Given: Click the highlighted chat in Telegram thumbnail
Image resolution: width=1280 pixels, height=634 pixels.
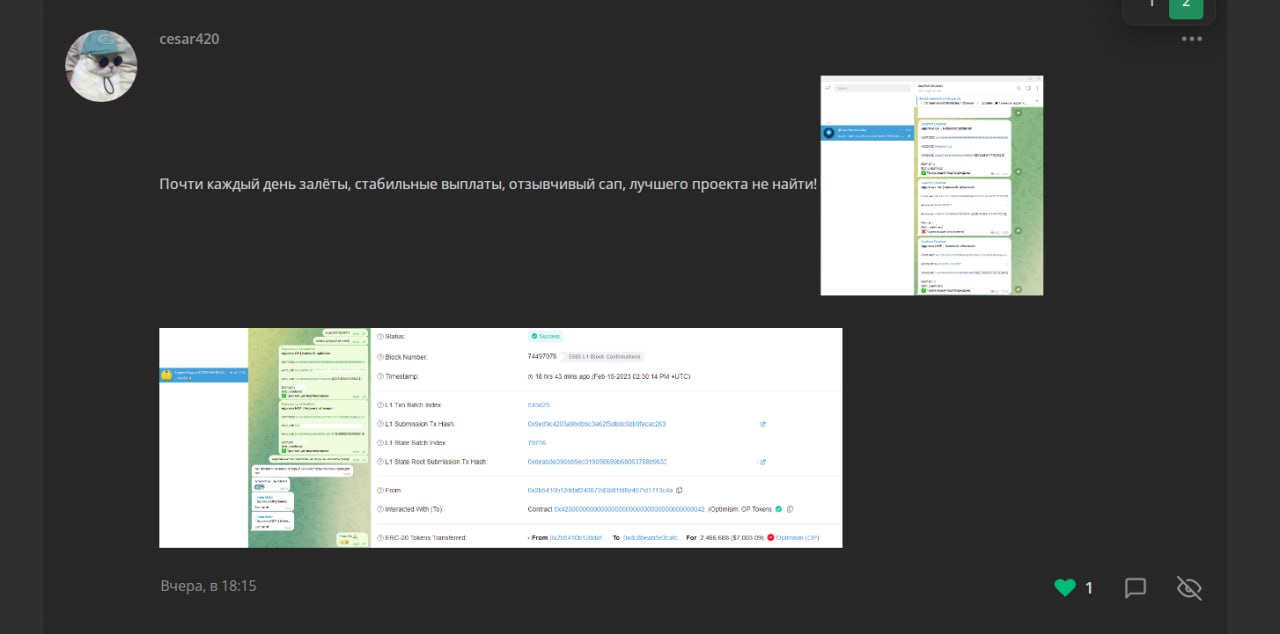Looking at the screenshot, I should click(x=867, y=133).
